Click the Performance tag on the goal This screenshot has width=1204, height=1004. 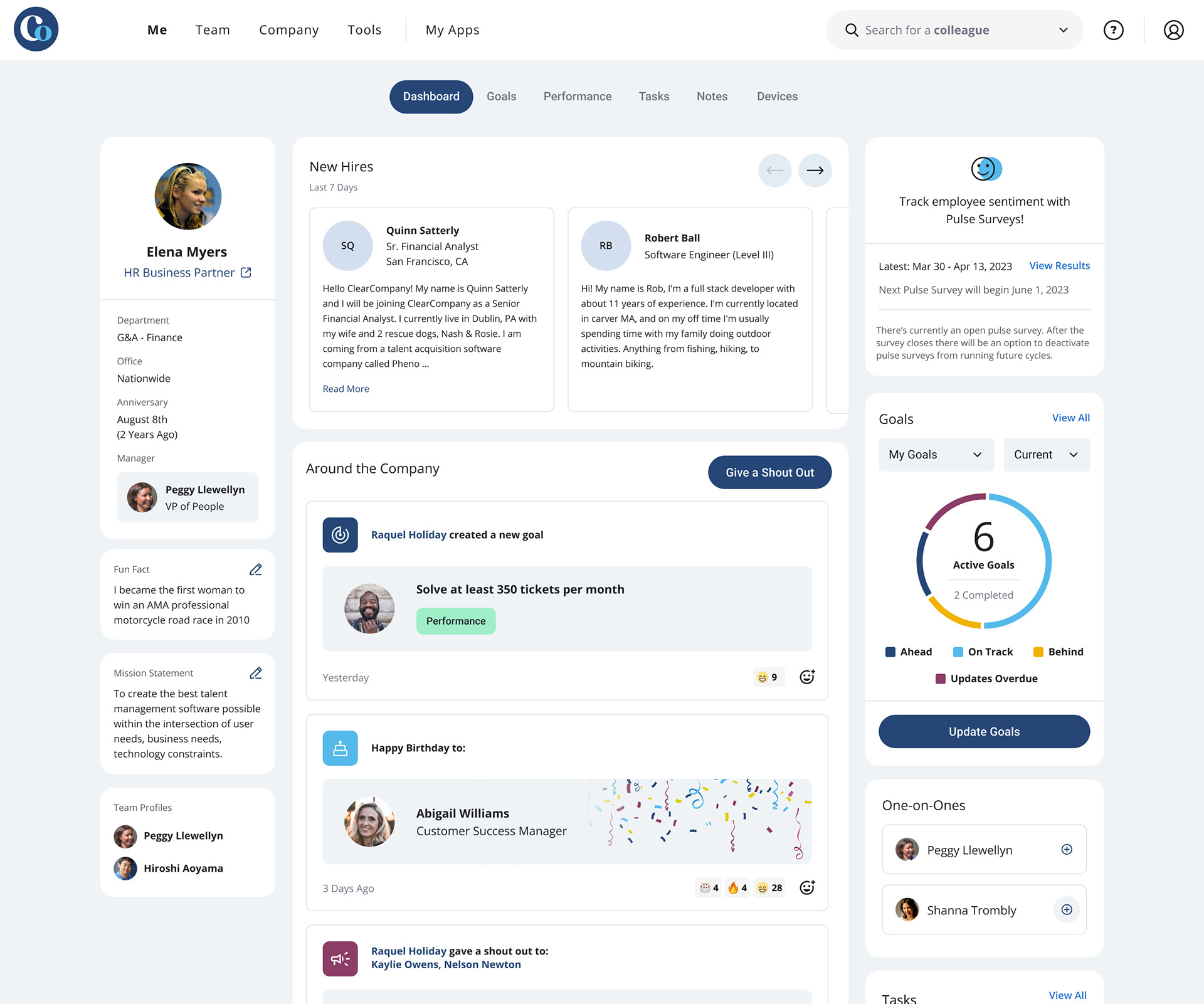[456, 621]
